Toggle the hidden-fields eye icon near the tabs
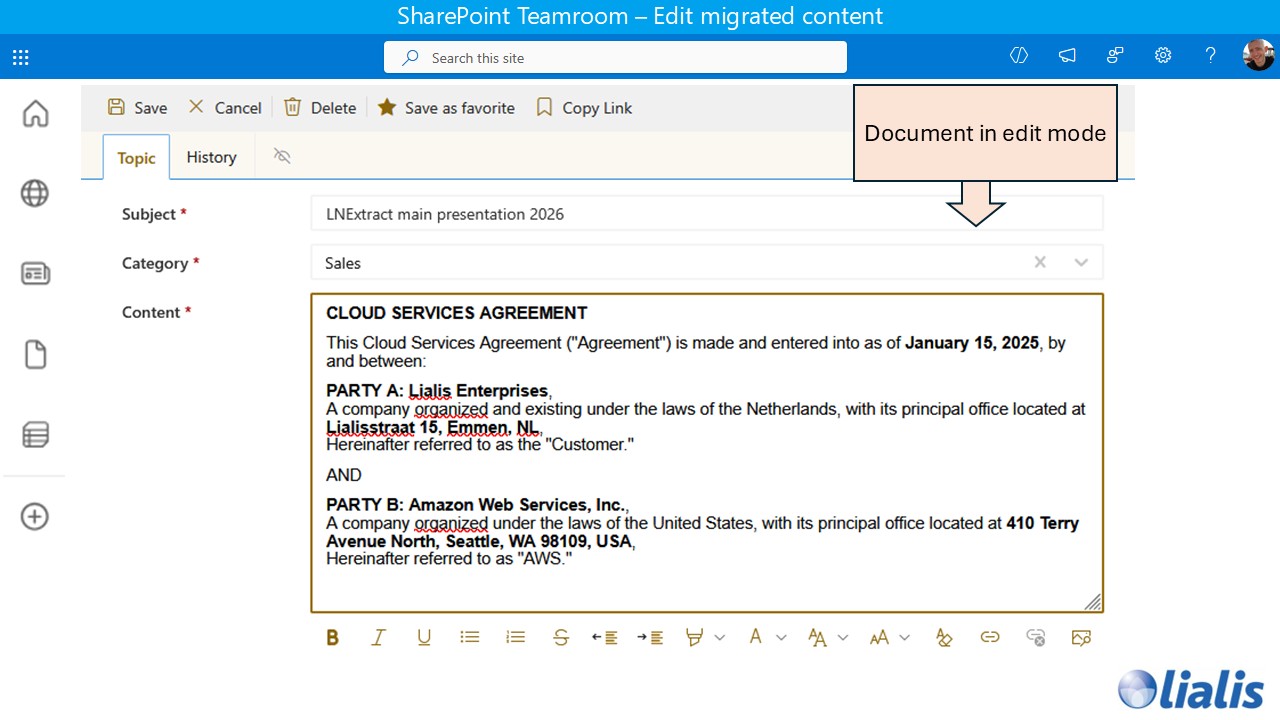The width and height of the screenshot is (1280, 720). tap(281, 156)
